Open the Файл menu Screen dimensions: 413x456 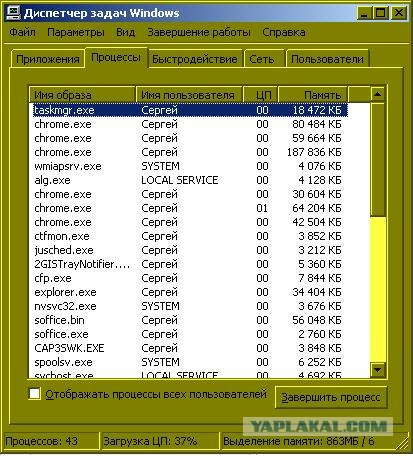[x=22, y=32]
